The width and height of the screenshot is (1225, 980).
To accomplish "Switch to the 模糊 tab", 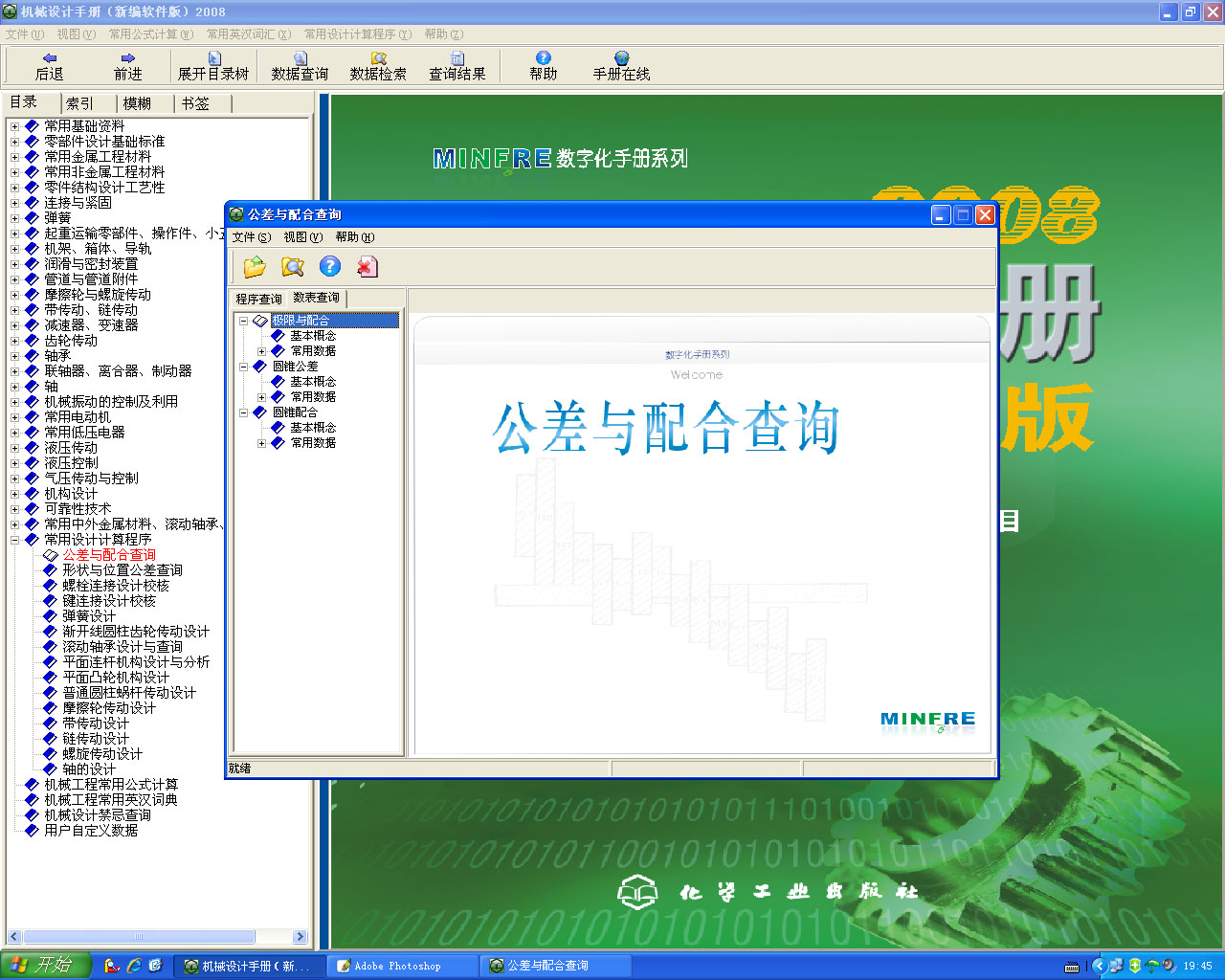I will (138, 103).
